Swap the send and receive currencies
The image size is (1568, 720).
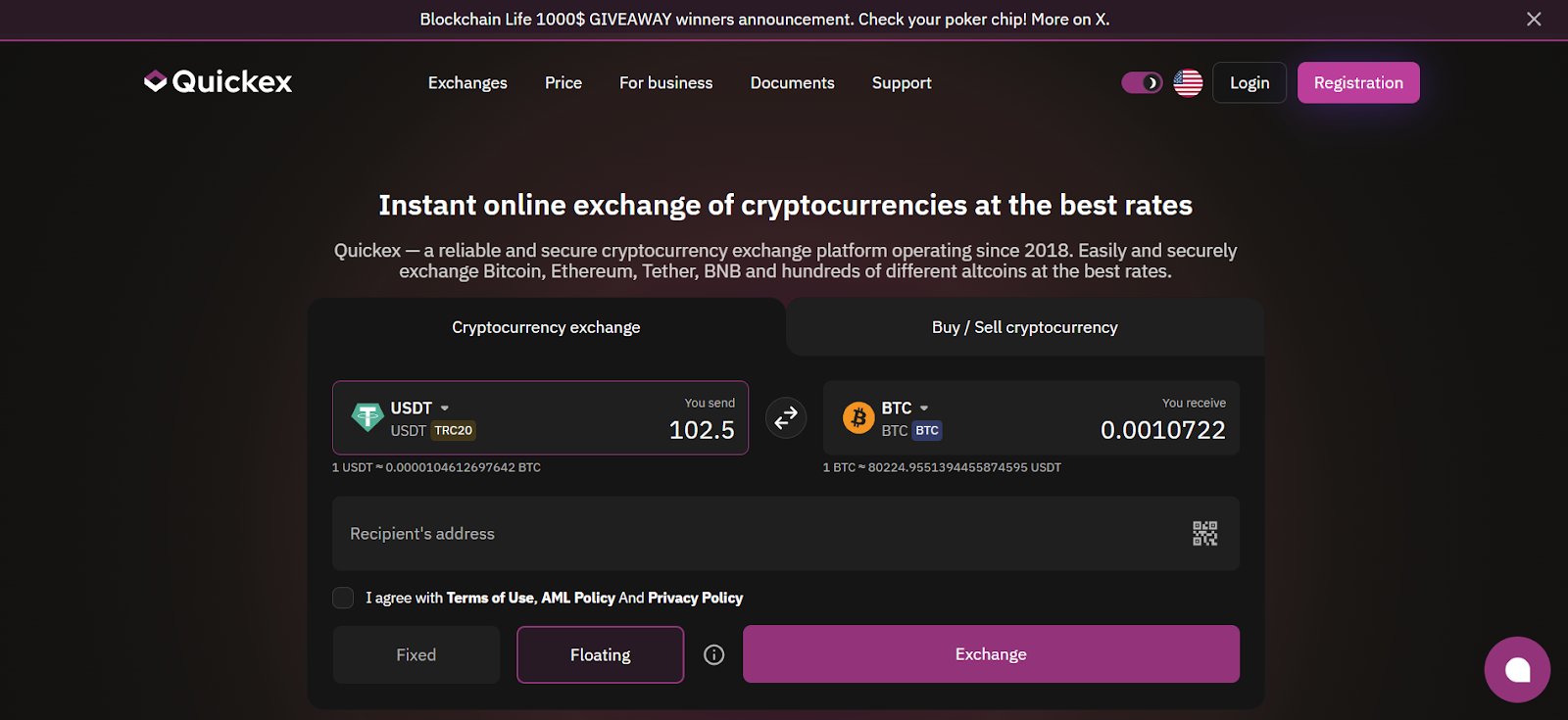[786, 418]
